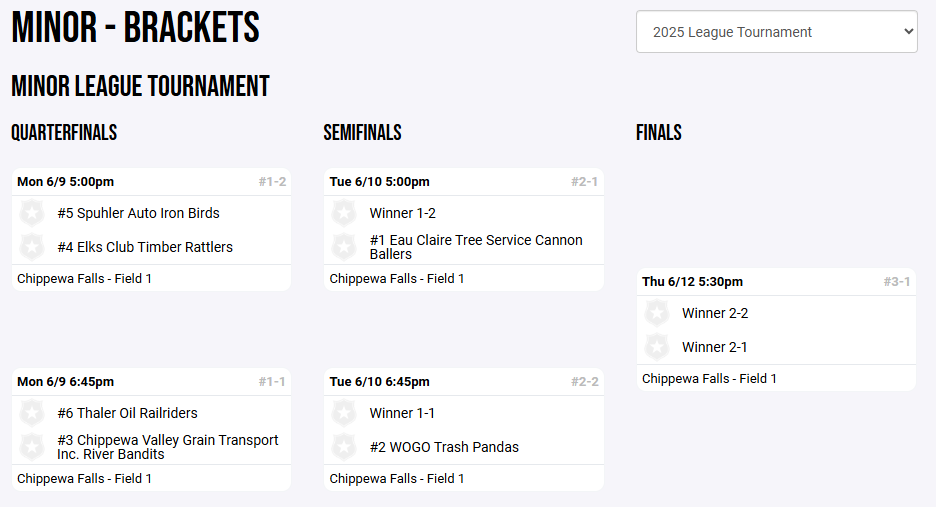Select #6 Thaler Oil Railriders team name

(x=127, y=413)
